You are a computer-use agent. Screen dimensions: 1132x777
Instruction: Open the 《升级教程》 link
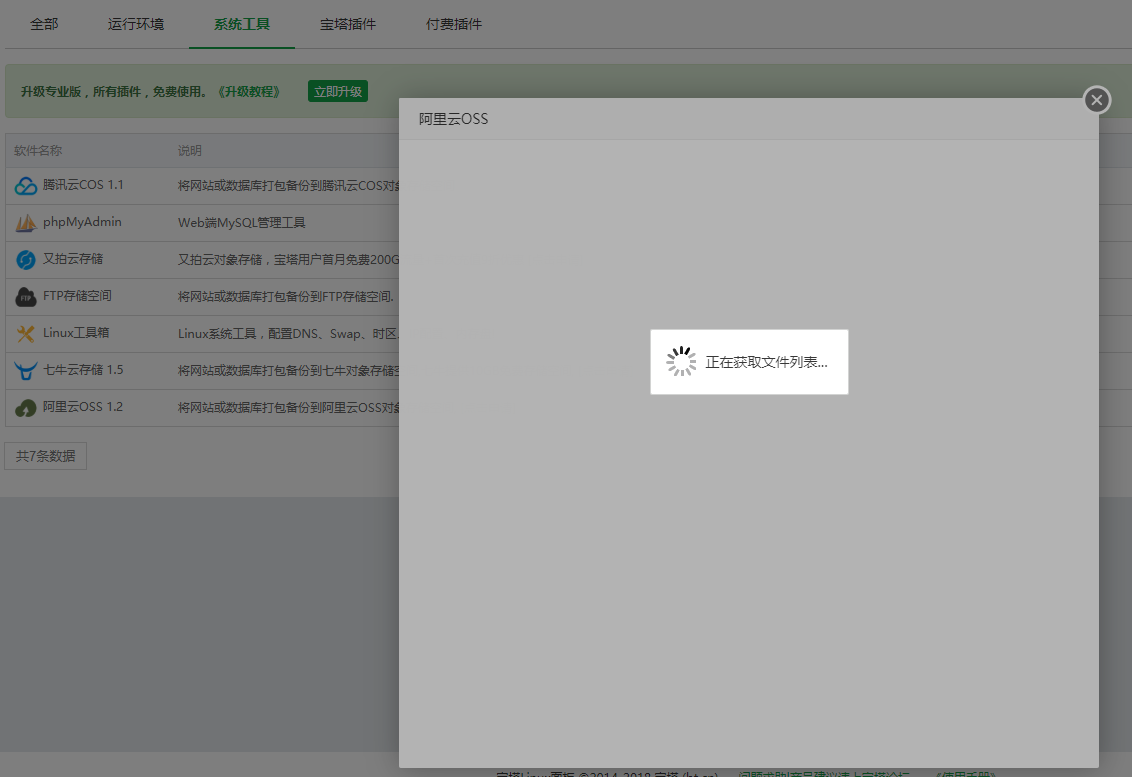249,92
